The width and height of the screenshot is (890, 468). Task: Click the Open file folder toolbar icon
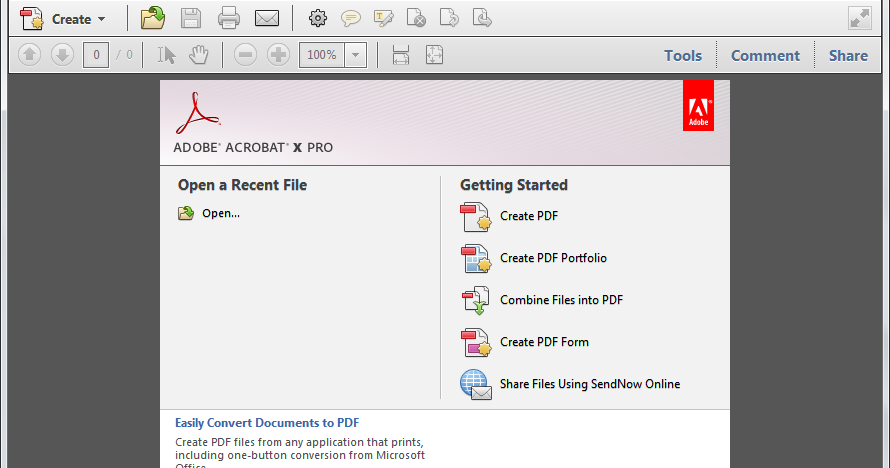click(x=153, y=18)
